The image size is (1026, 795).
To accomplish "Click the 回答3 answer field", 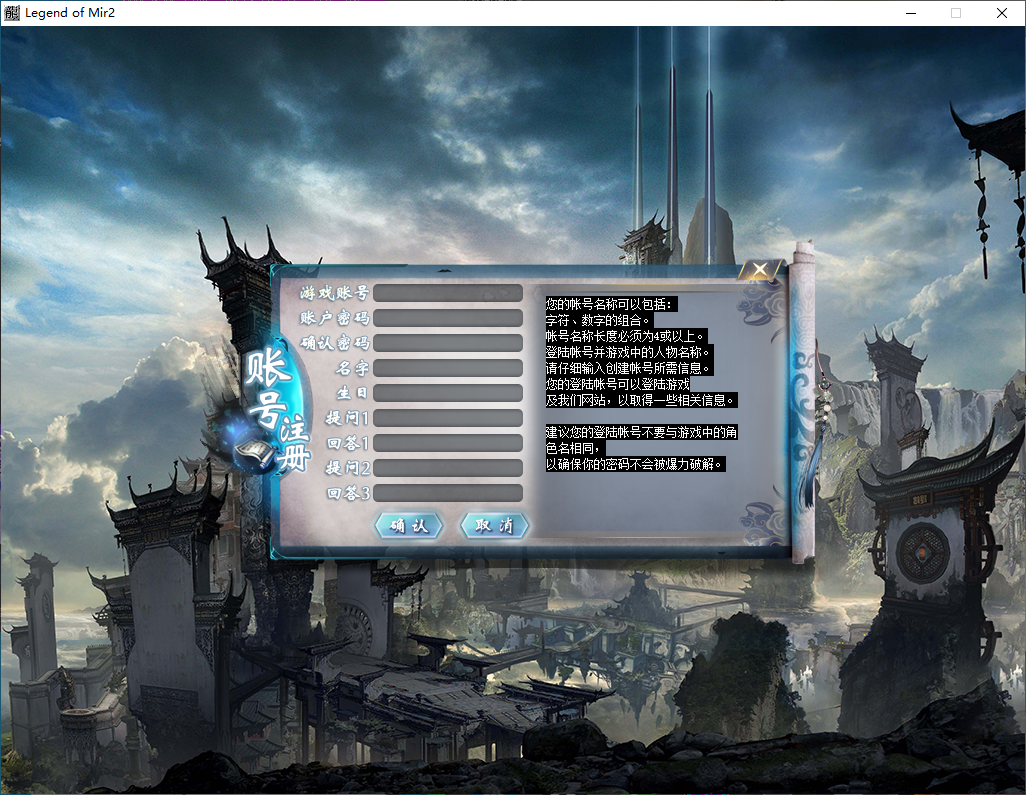I will tap(448, 493).
